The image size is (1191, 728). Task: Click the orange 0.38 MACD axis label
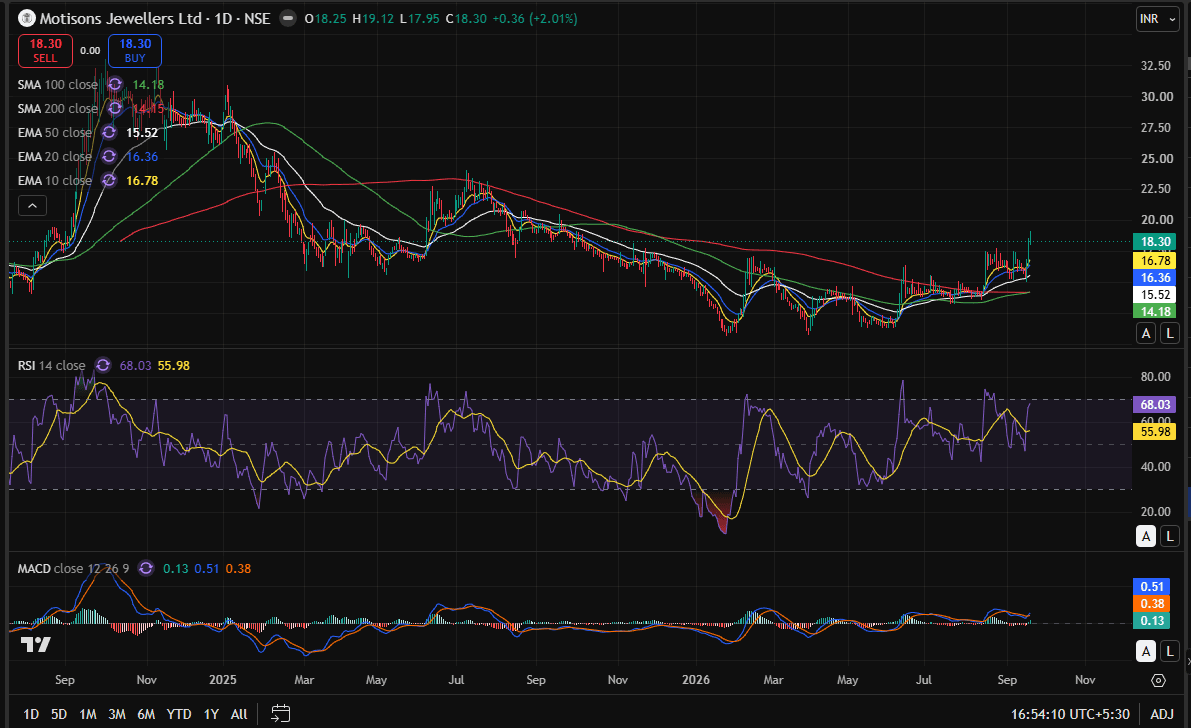[x=1152, y=603]
